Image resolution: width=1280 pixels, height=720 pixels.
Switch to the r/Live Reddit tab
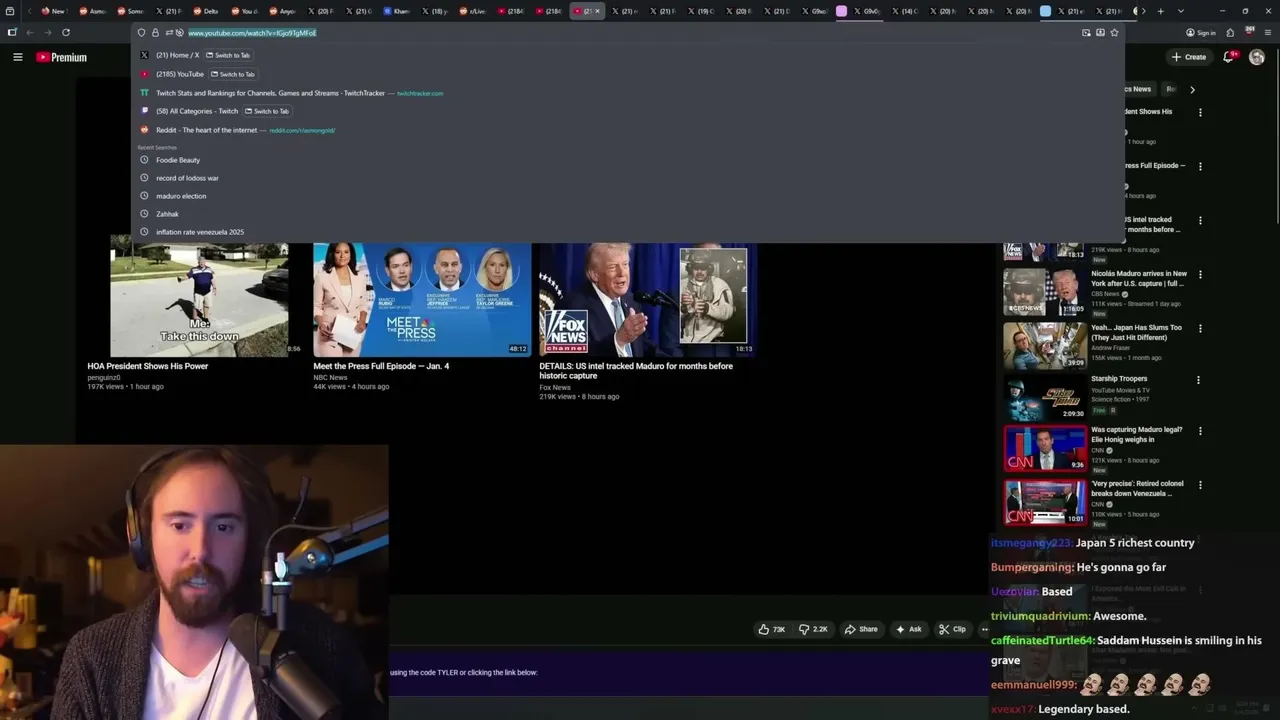pos(473,11)
